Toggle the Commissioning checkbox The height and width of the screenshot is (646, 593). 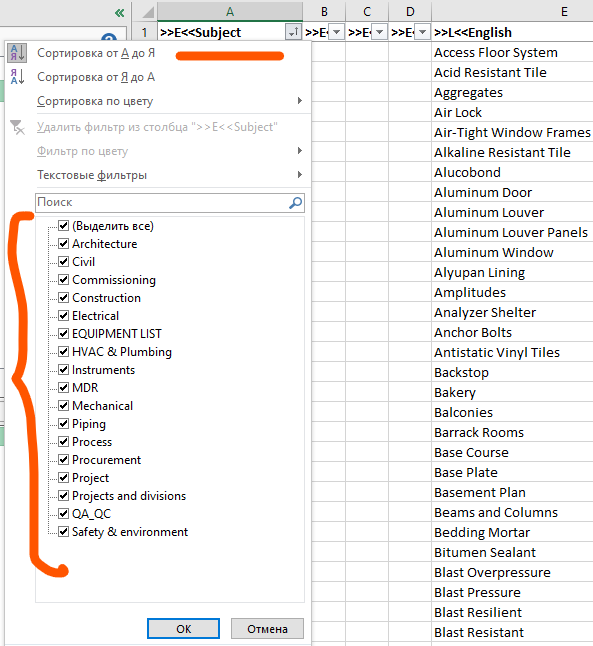[x=63, y=279]
